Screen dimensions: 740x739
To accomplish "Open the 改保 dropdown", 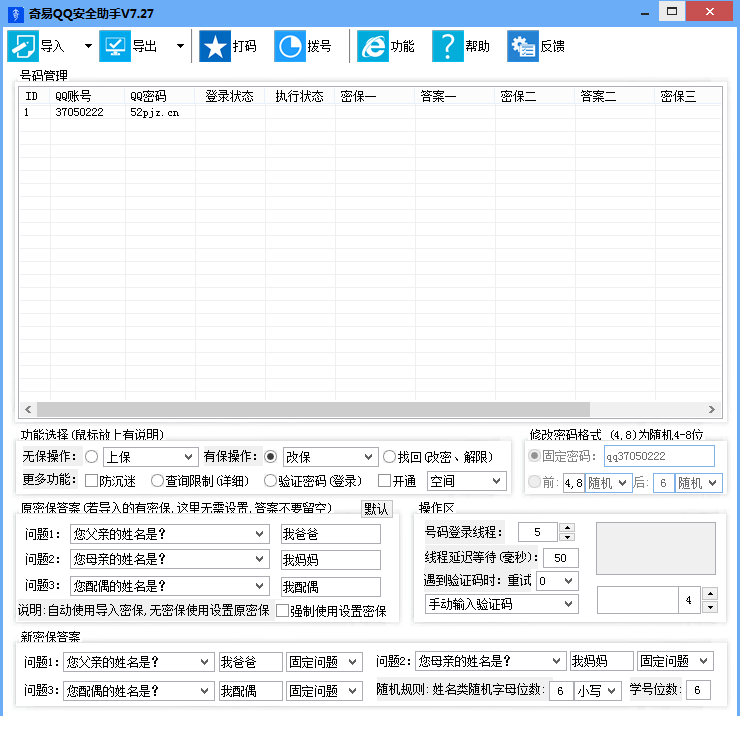I will tap(330, 457).
